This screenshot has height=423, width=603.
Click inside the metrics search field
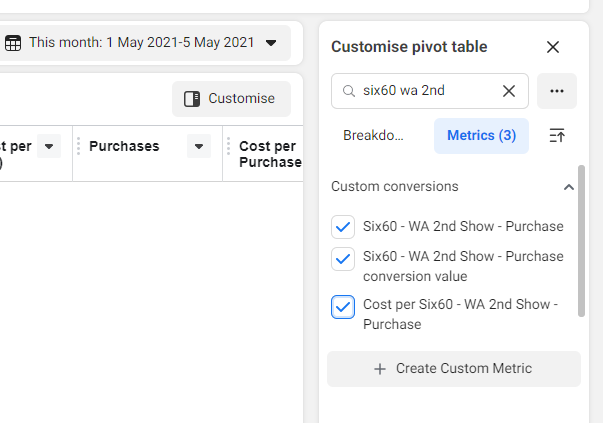point(430,91)
